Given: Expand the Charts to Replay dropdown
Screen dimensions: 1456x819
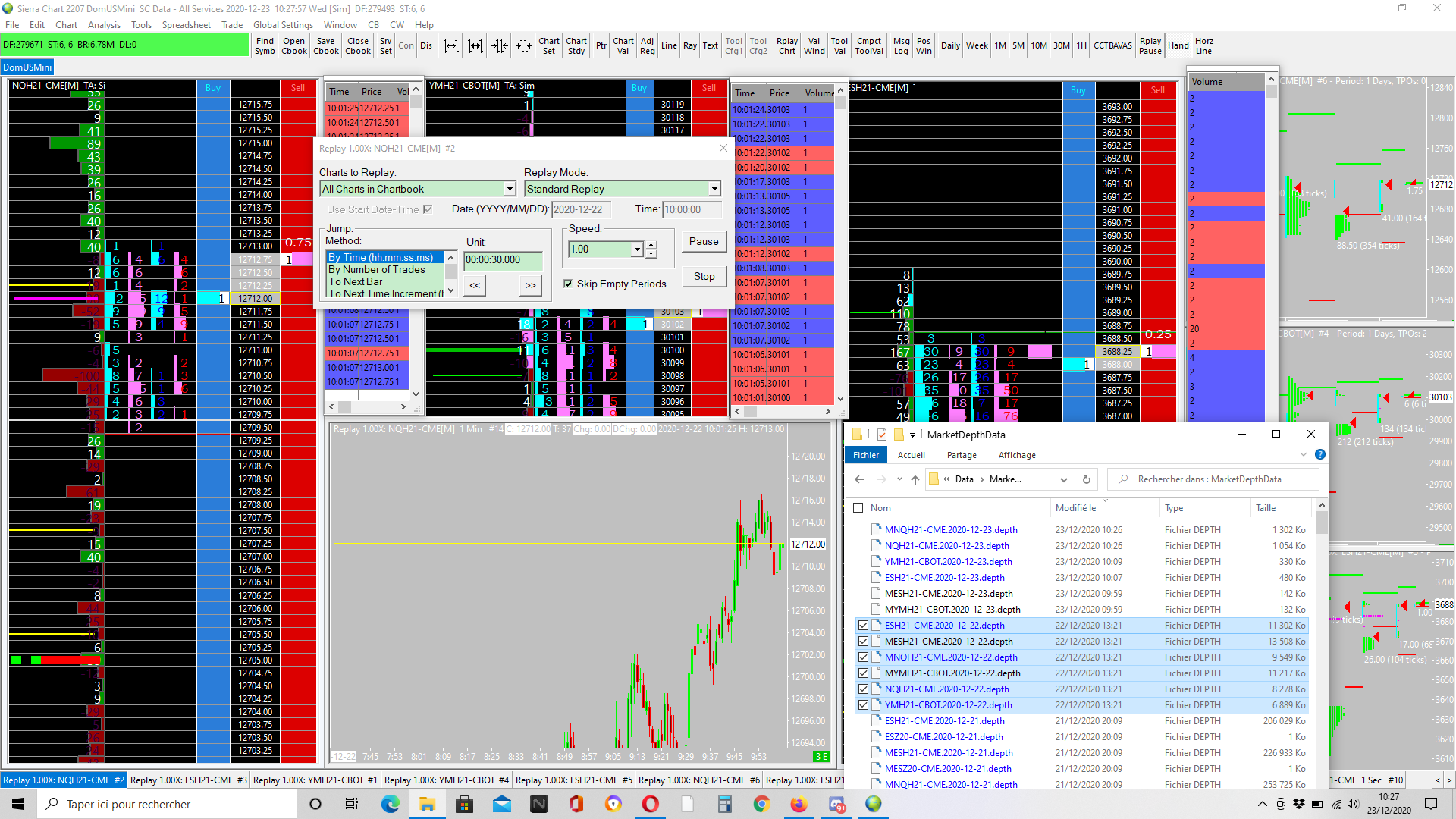Looking at the screenshot, I should click(x=510, y=189).
